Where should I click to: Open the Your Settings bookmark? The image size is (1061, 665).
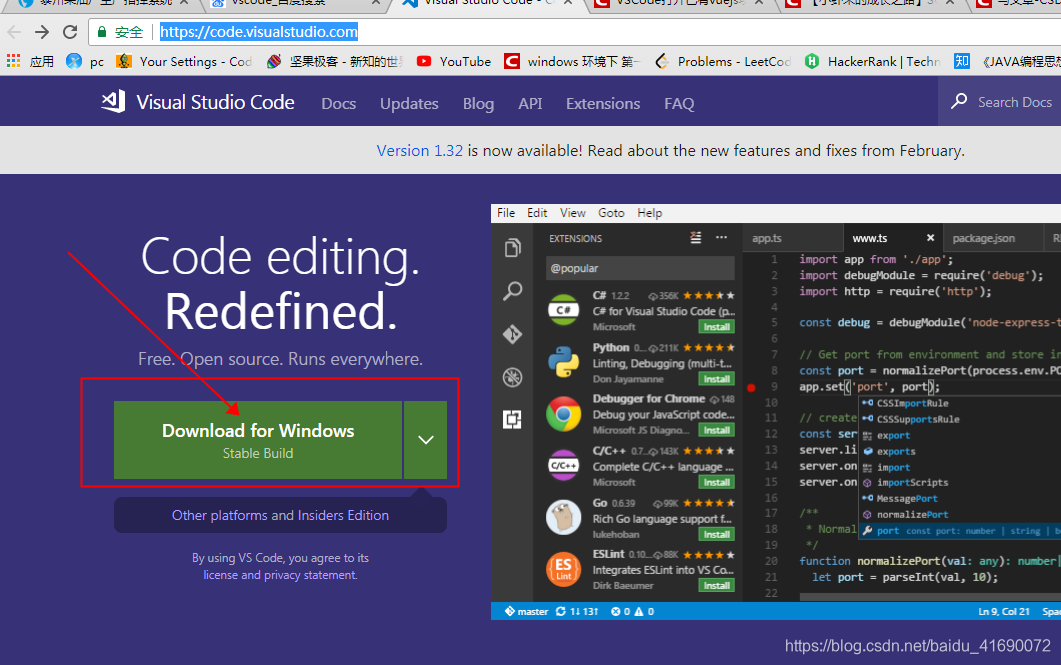[x=184, y=62]
